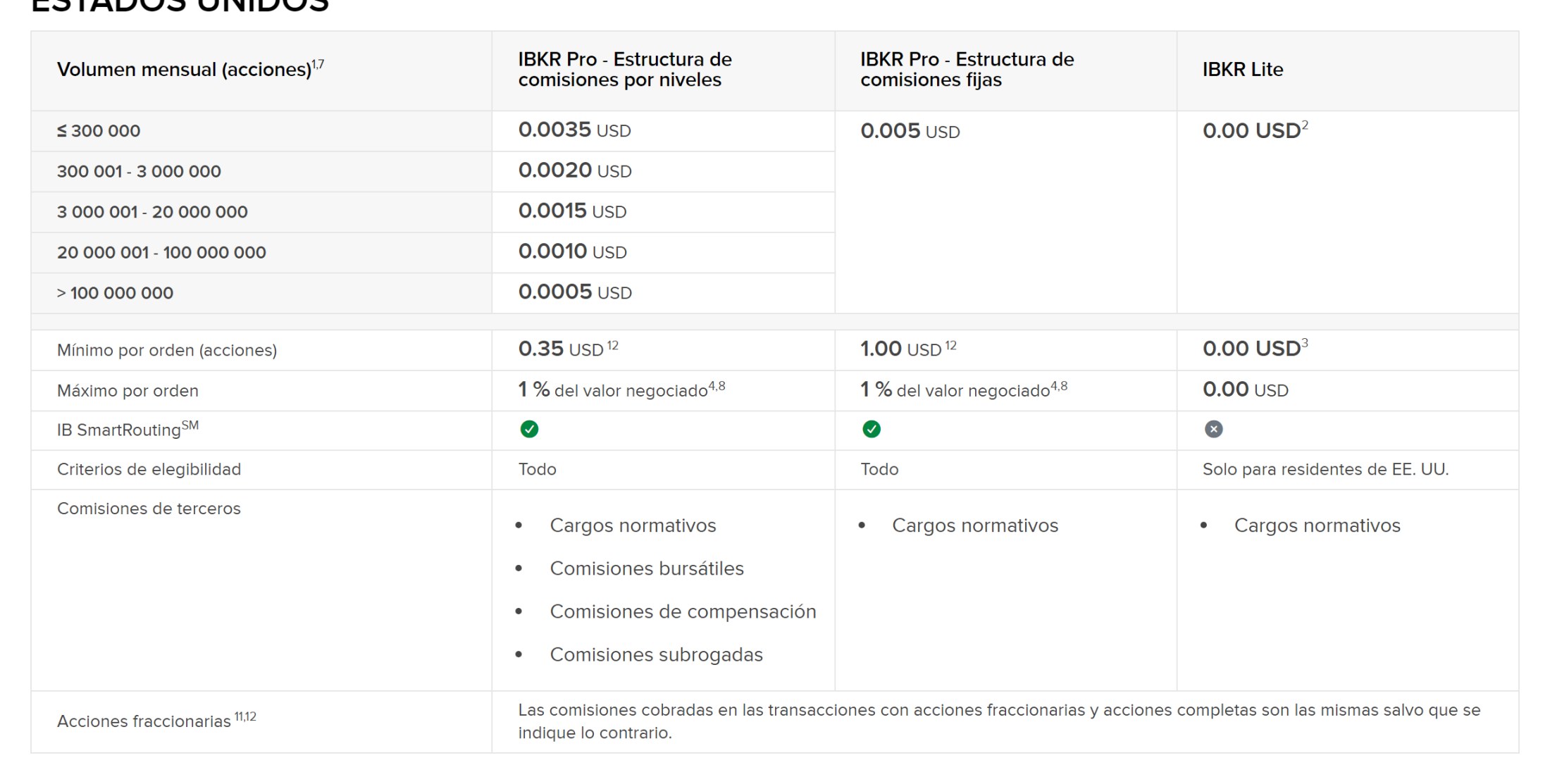
Task: Click the "Comisiones de terceros" row label
Action: [x=149, y=509]
